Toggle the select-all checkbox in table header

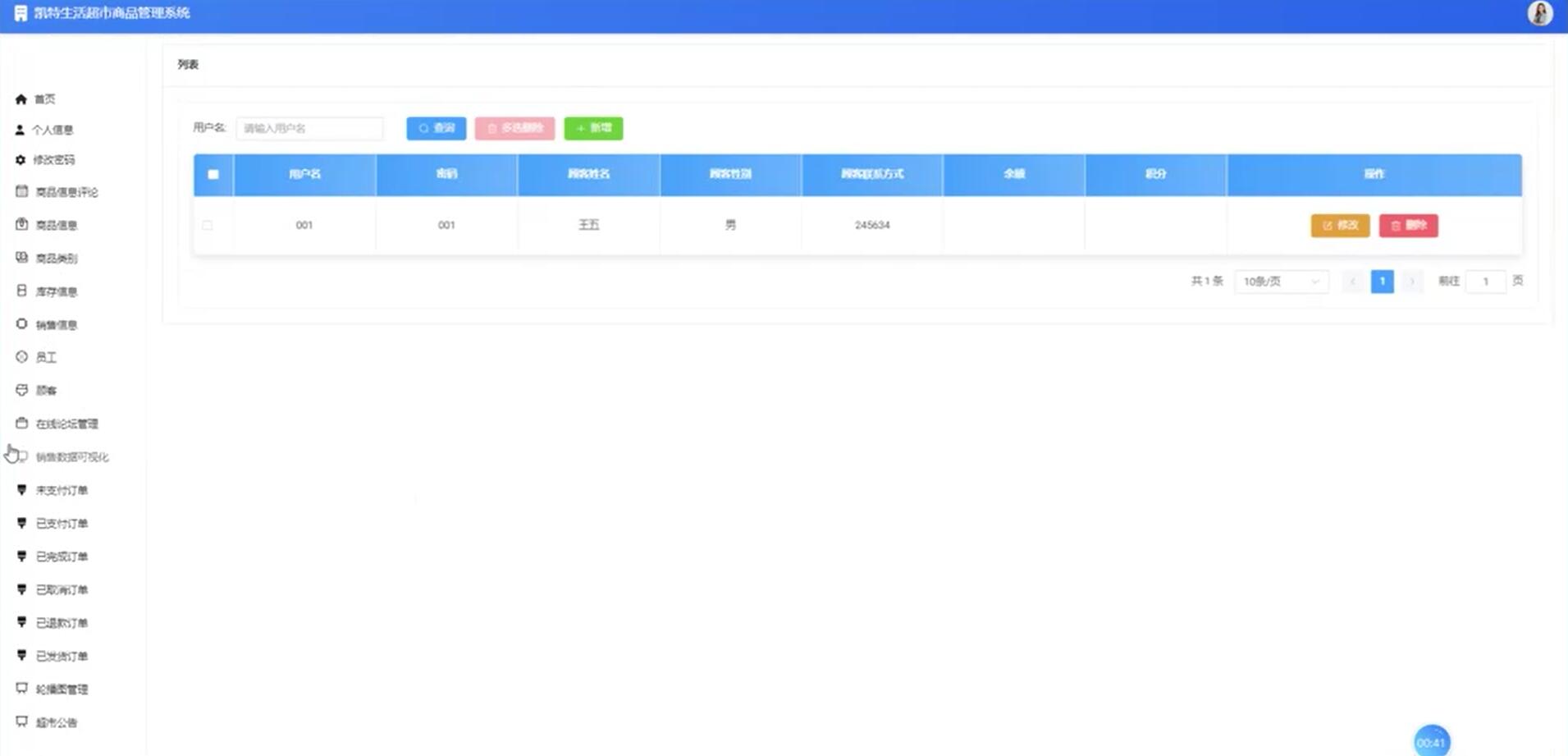pos(213,174)
